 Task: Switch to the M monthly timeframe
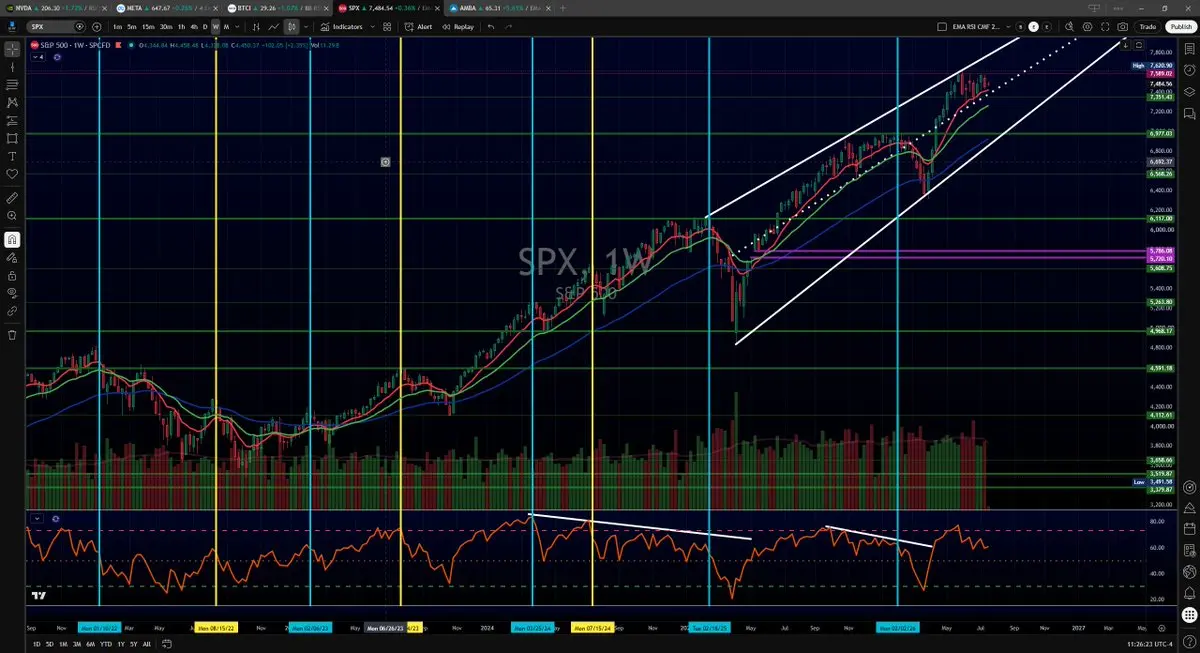tap(226, 26)
